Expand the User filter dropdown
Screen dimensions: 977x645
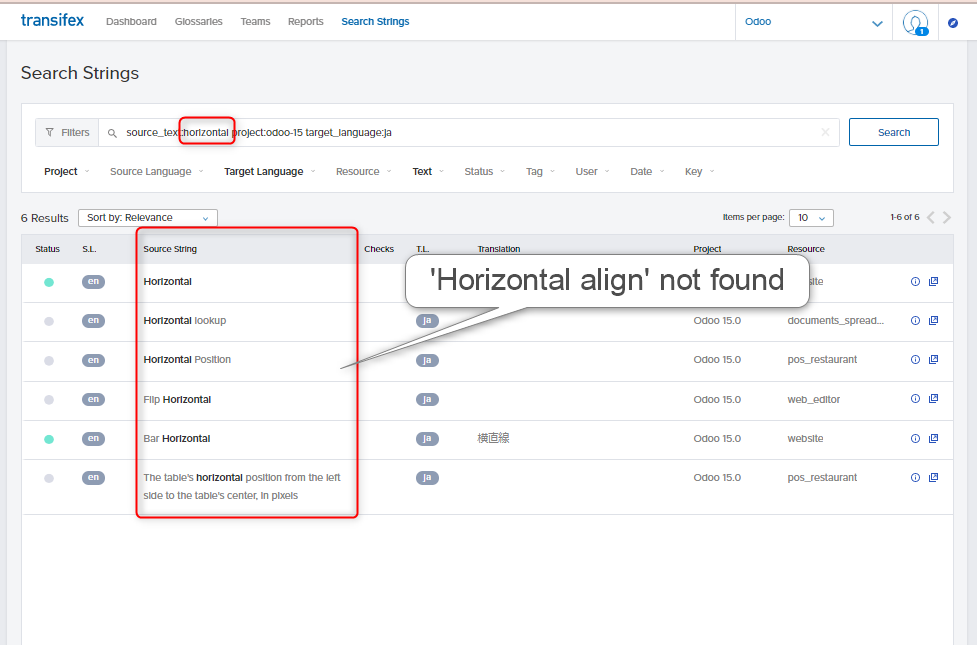(x=593, y=171)
